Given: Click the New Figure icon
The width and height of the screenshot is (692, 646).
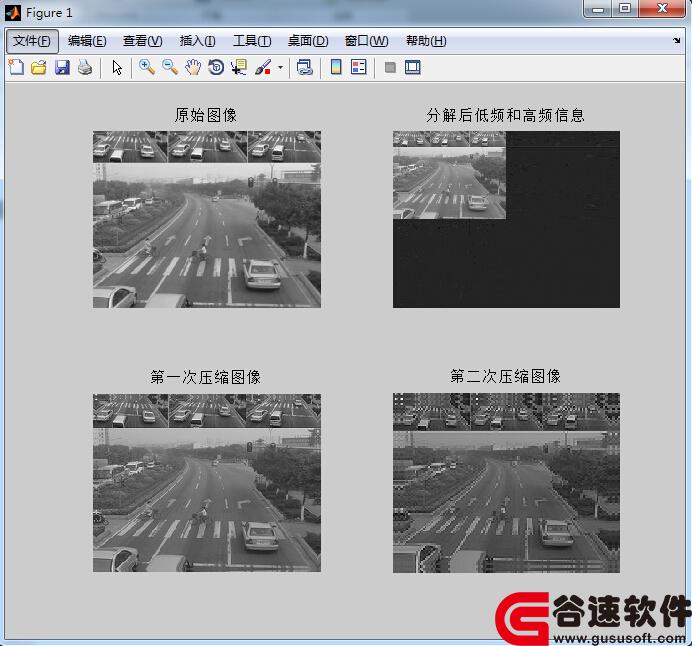Looking at the screenshot, I should coord(16,68).
